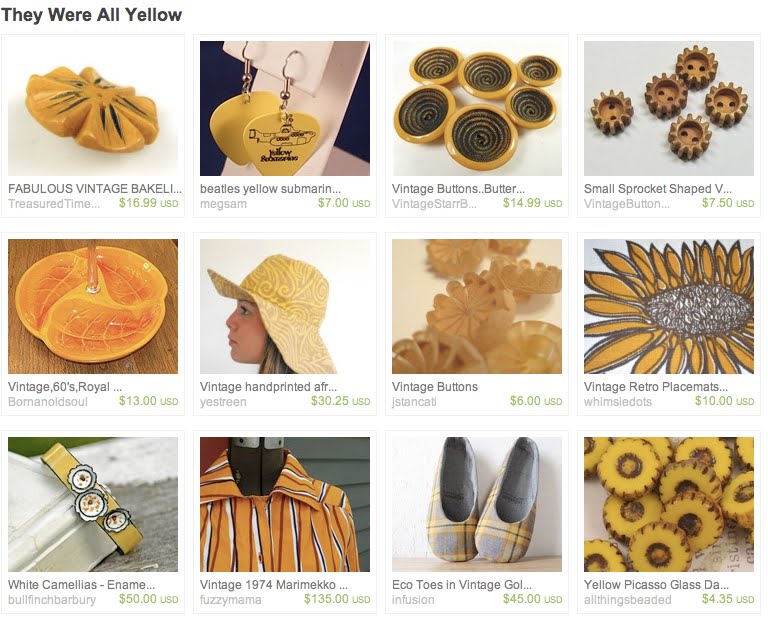
Task: Open the orange striped Marimekko shirt photo
Action: click(x=285, y=504)
